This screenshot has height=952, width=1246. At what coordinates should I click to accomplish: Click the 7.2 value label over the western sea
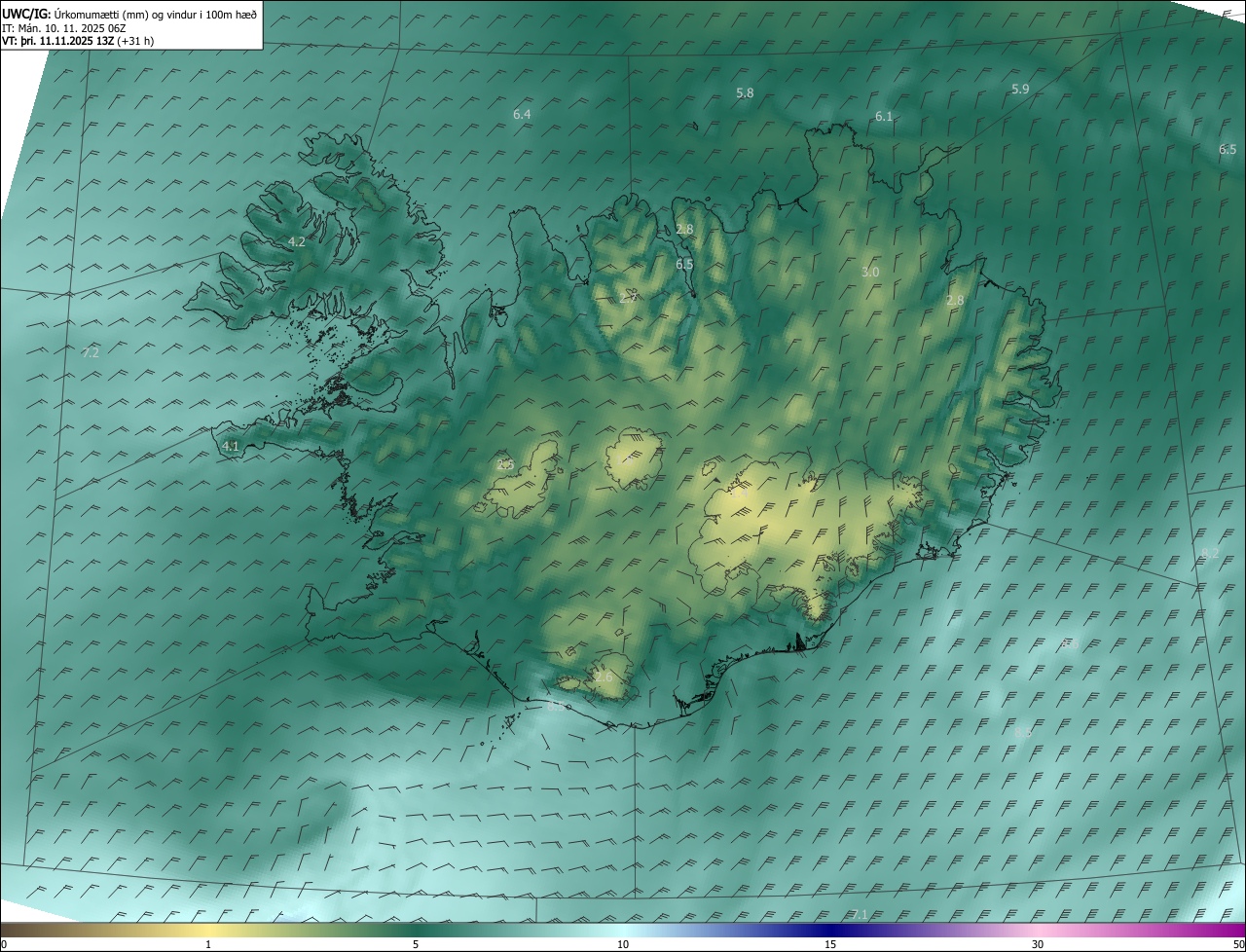91,353
